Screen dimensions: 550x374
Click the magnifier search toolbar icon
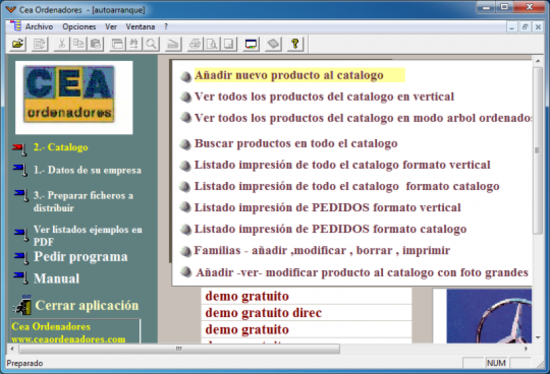(151, 44)
